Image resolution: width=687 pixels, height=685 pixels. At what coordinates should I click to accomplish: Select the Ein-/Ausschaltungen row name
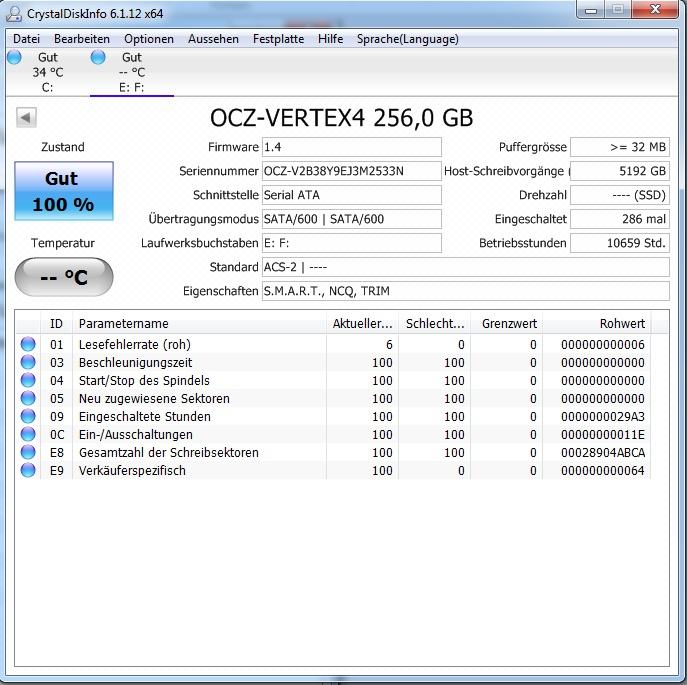(x=136, y=434)
